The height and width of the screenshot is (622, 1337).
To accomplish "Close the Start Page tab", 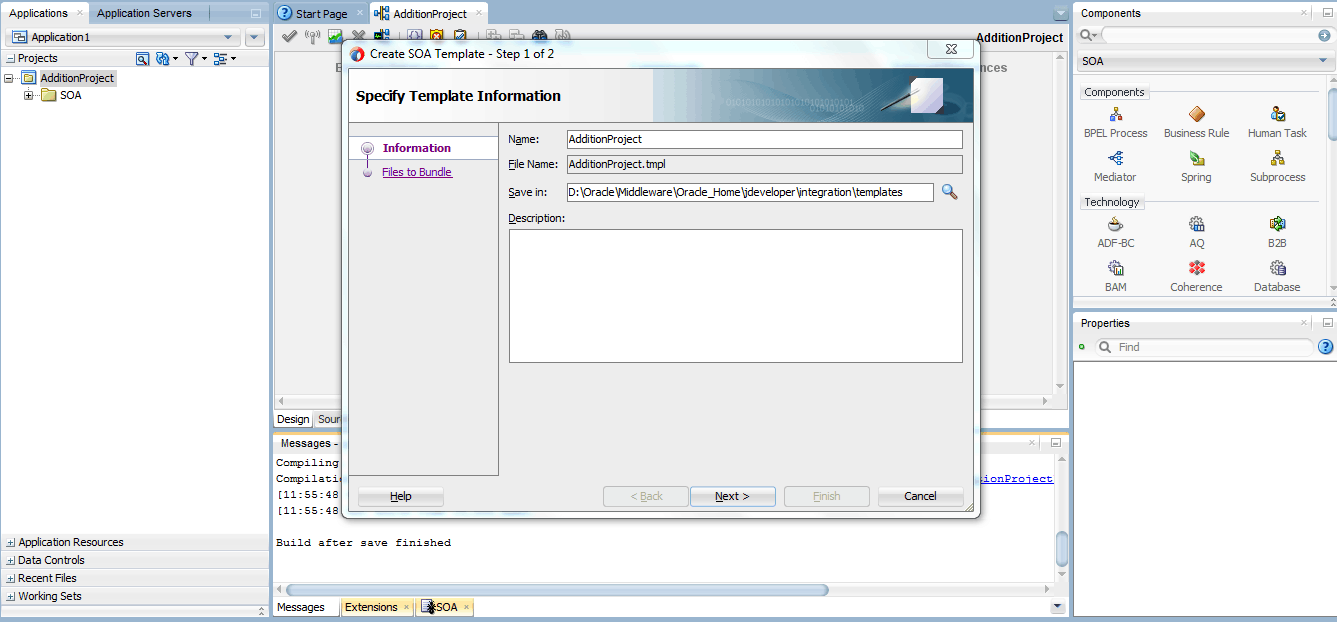I will click(360, 14).
